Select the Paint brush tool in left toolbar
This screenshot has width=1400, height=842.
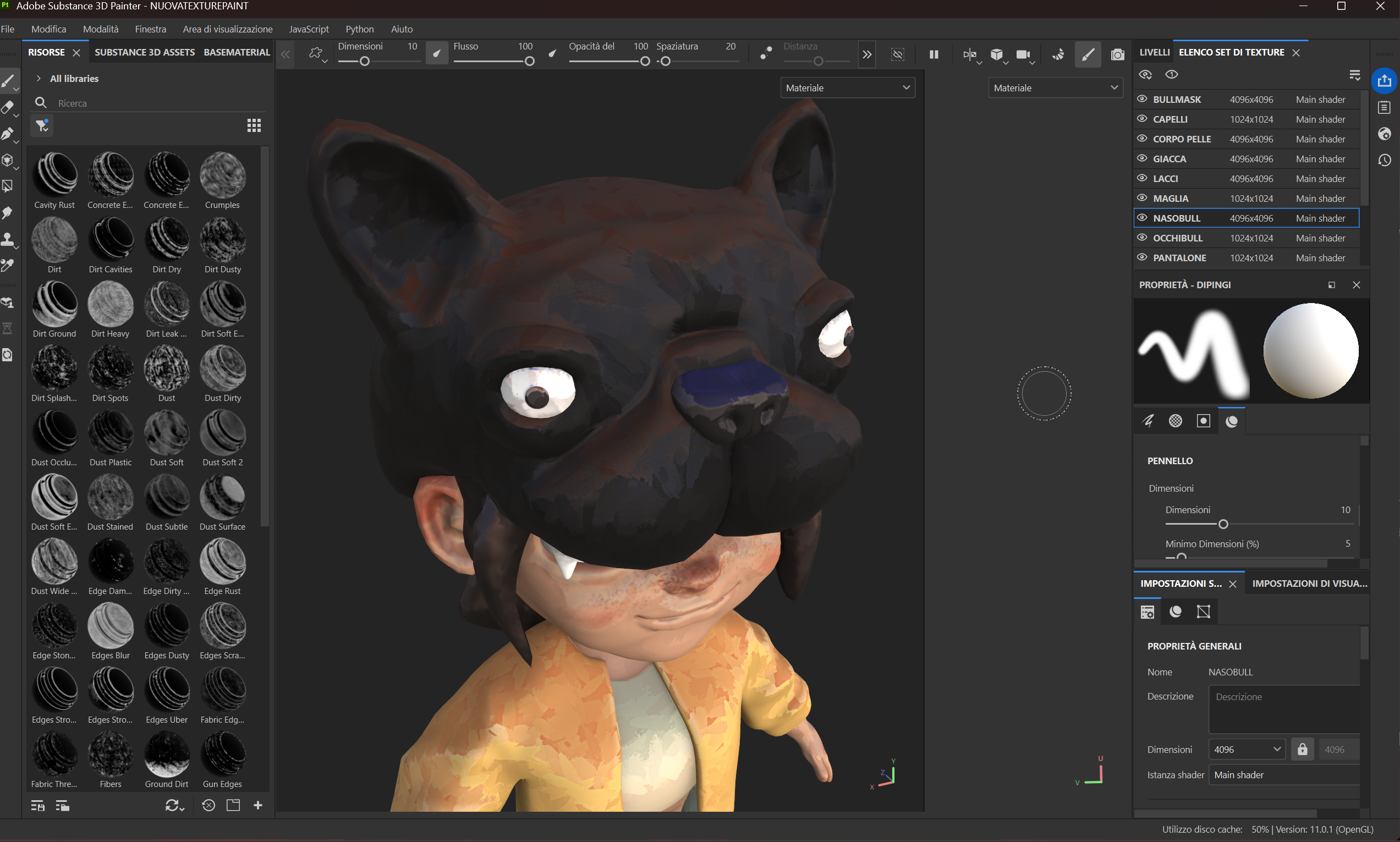[x=8, y=81]
